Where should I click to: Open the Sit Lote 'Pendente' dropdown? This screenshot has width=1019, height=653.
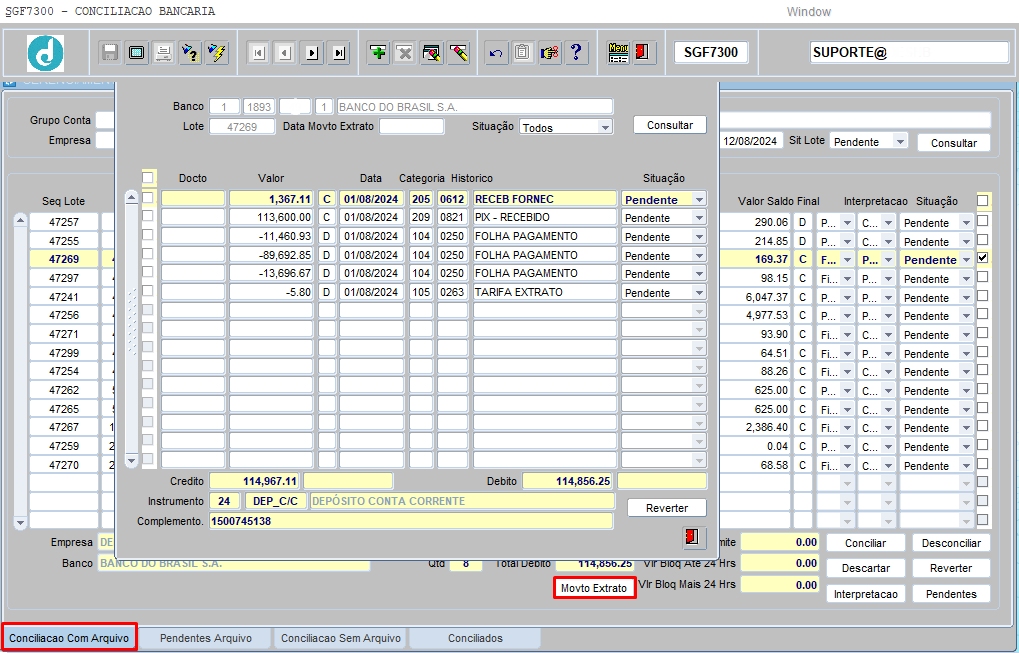[x=900, y=141]
